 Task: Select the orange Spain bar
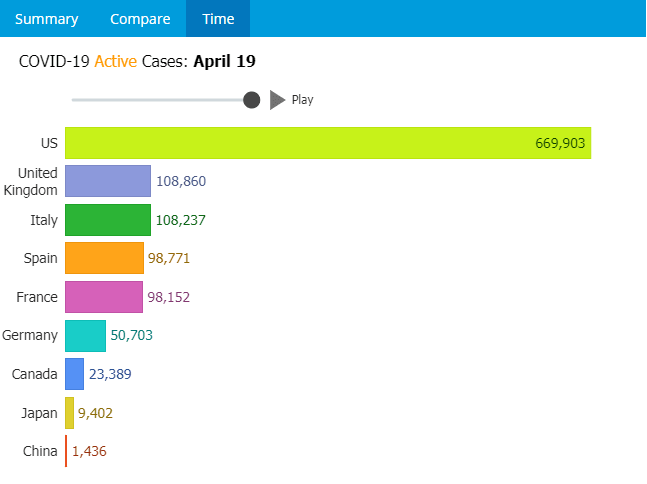pos(104,258)
